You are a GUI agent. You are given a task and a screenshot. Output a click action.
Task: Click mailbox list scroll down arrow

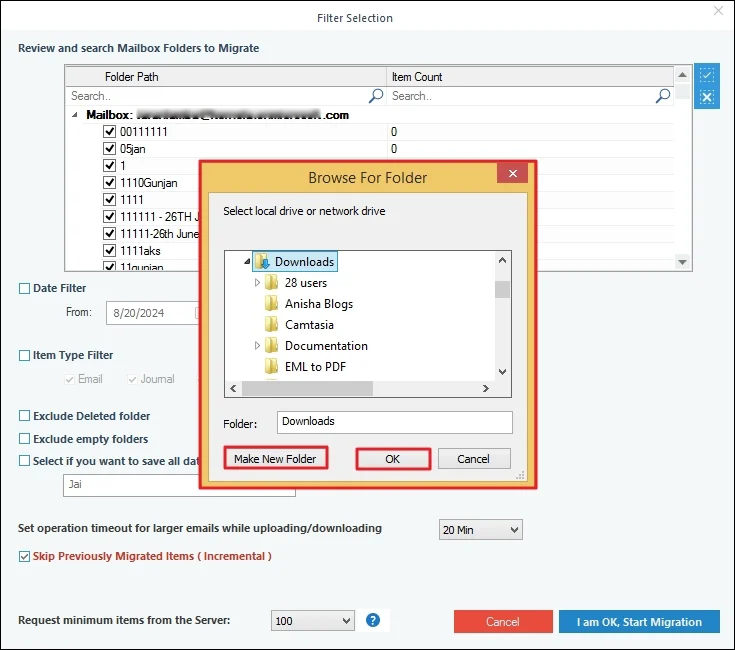pos(682,262)
